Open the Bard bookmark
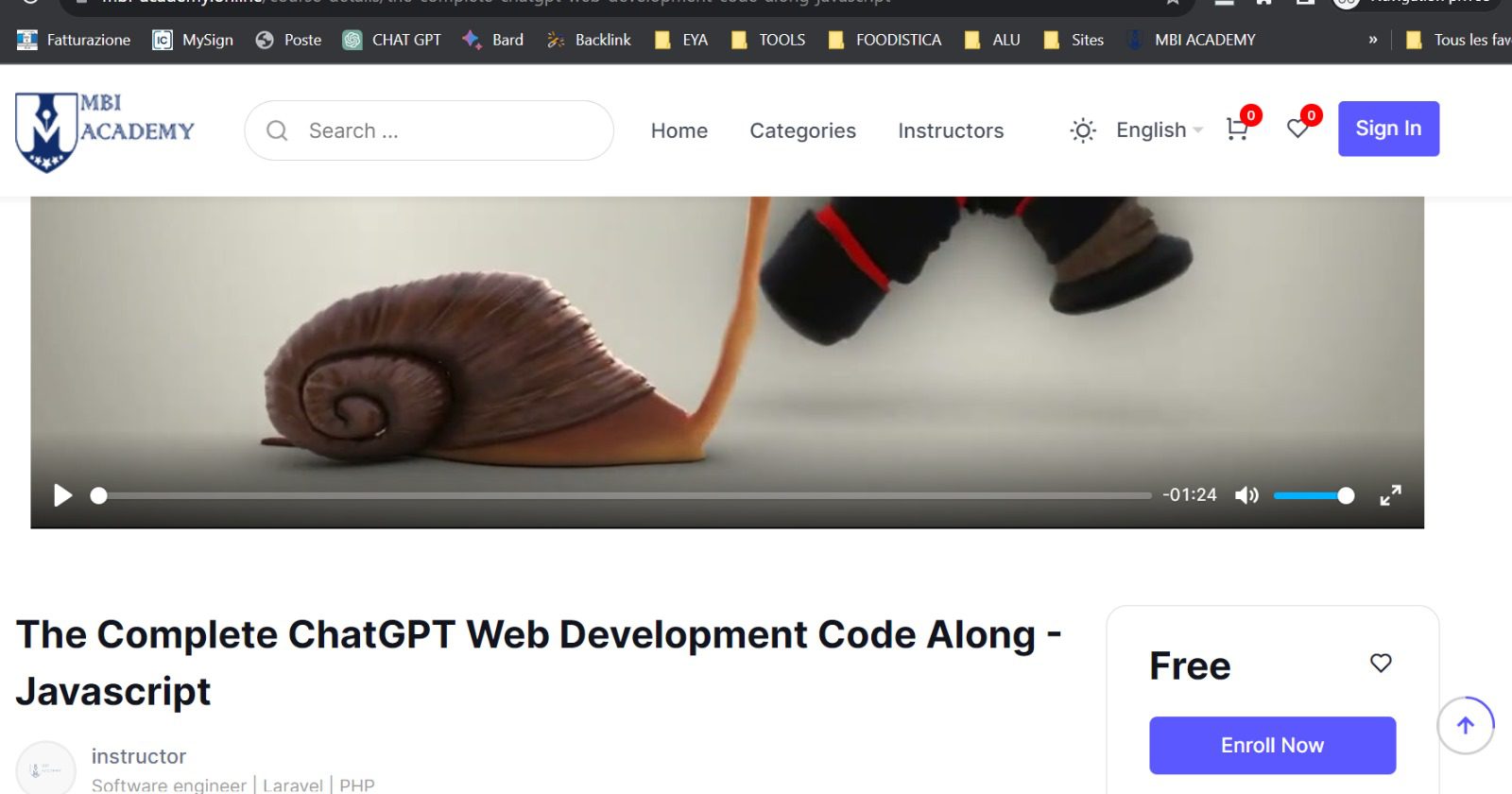The image size is (1512, 794). [x=492, y=40]
